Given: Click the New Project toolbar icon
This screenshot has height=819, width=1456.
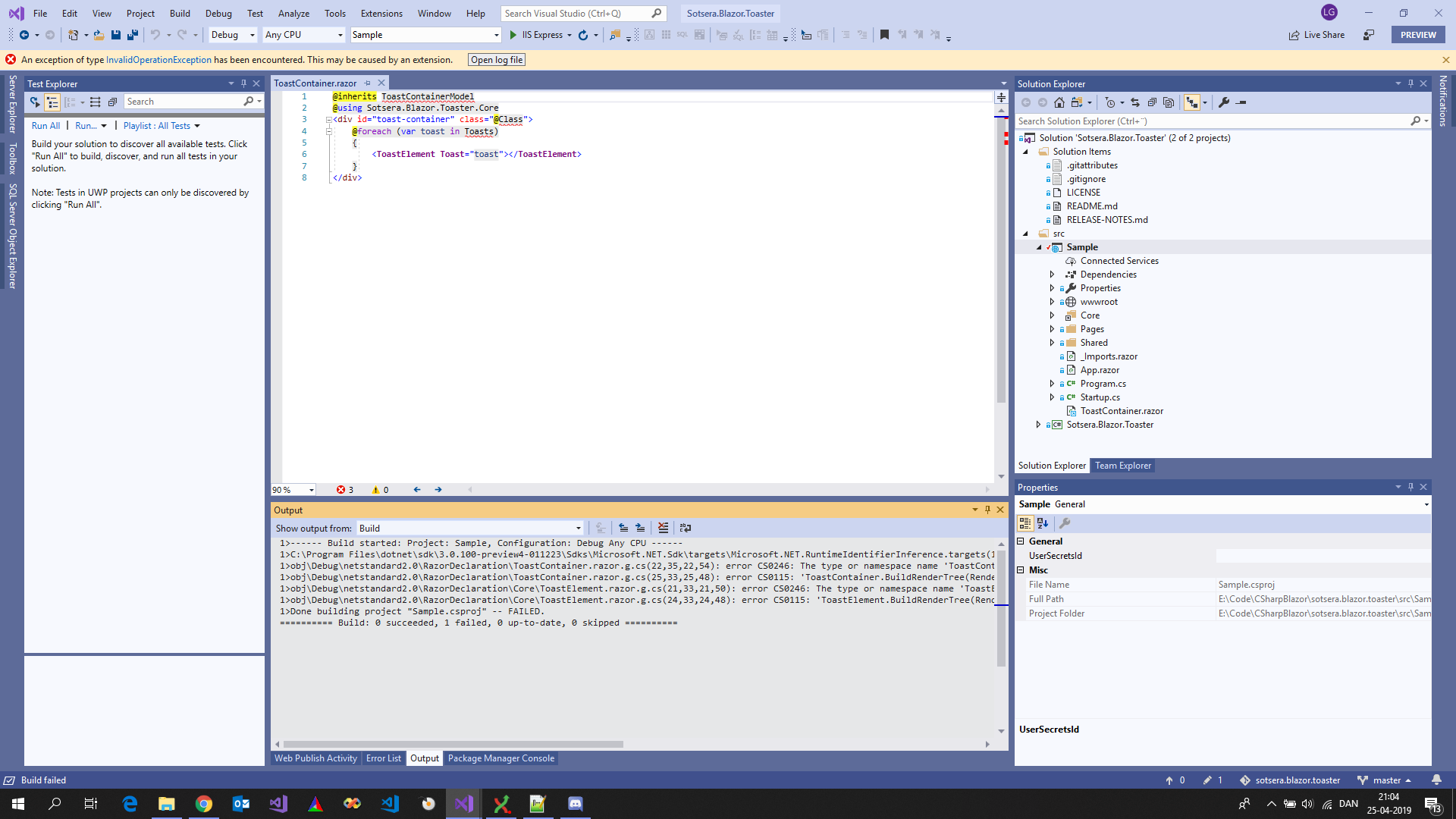Looking at the screenshot, I should [x=73, y=35].
